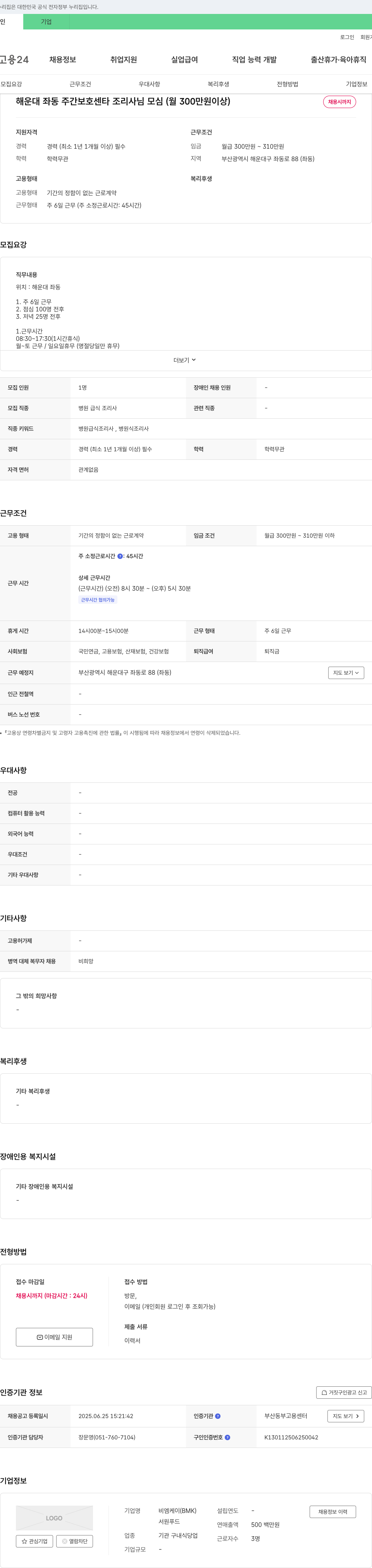Viewport: 372px width, 1568px height.
Task: Open help icon next to 인증기관
Action: [x=218, y=1417]
